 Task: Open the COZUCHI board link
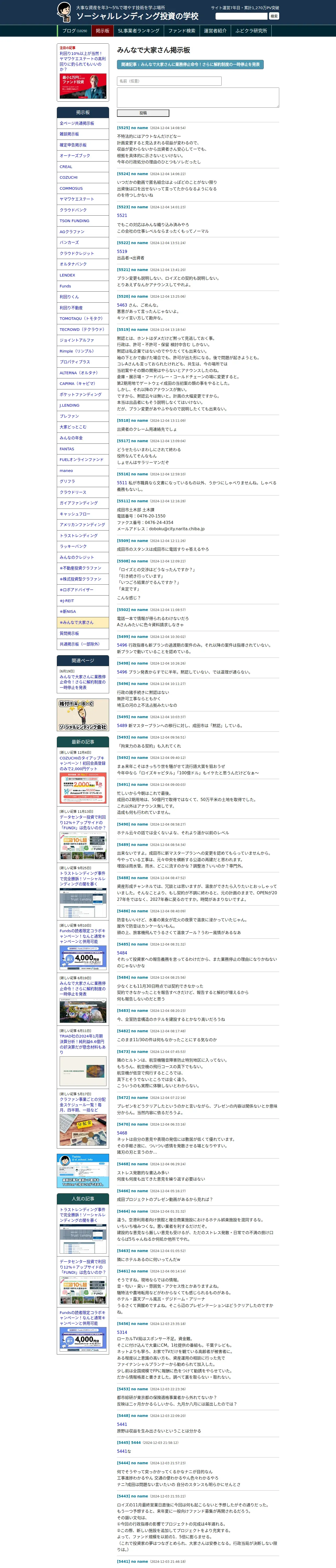(x=83, y=178)
